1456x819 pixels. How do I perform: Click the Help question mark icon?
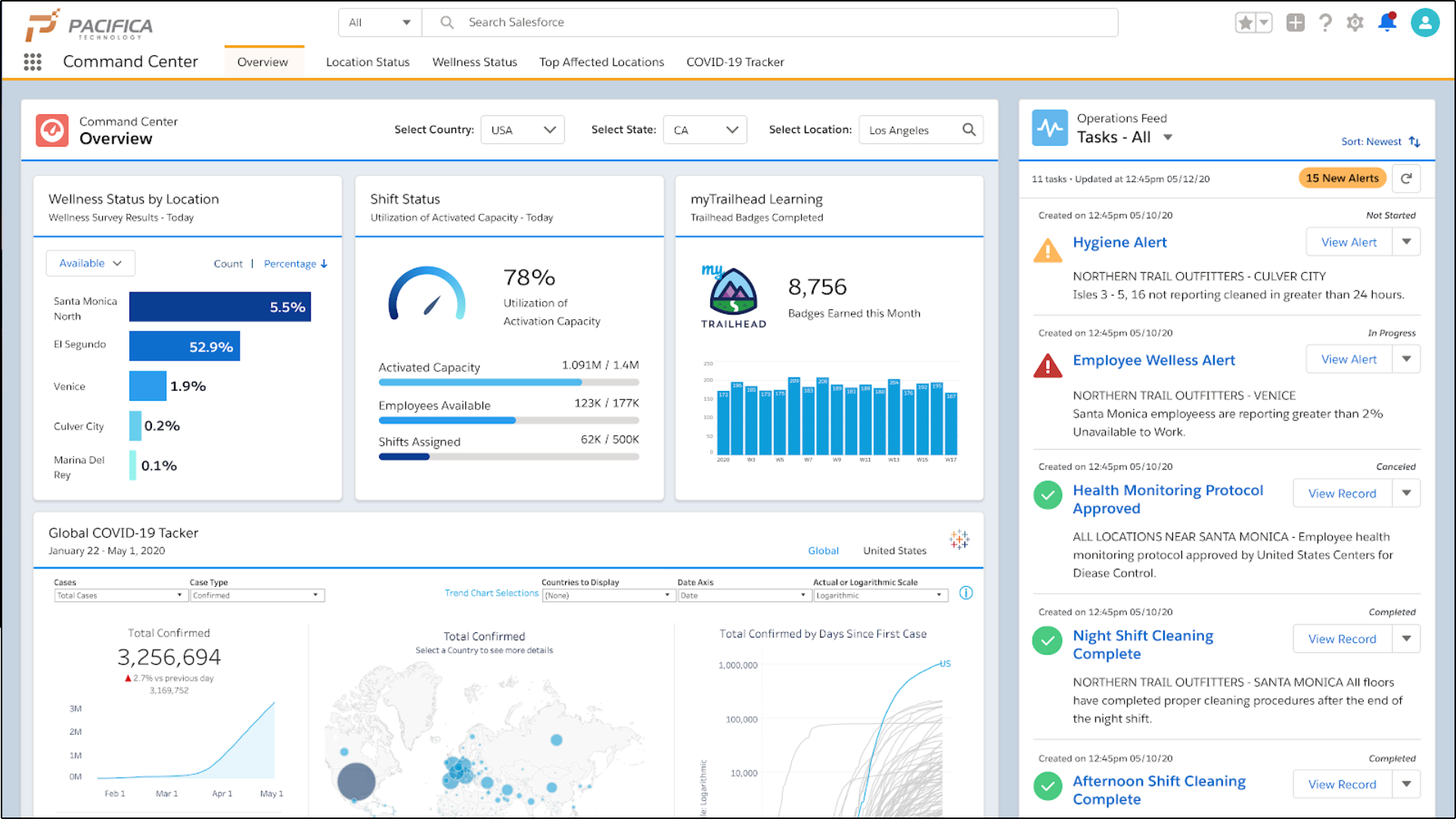[x=1324, y=23]
